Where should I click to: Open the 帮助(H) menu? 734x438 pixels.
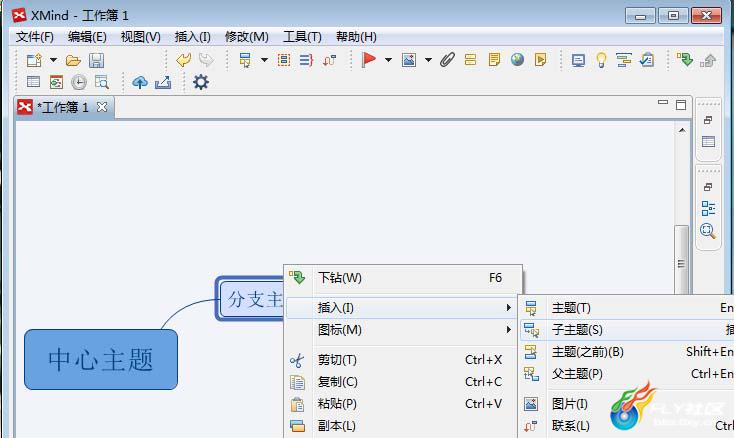click(356, 36)
